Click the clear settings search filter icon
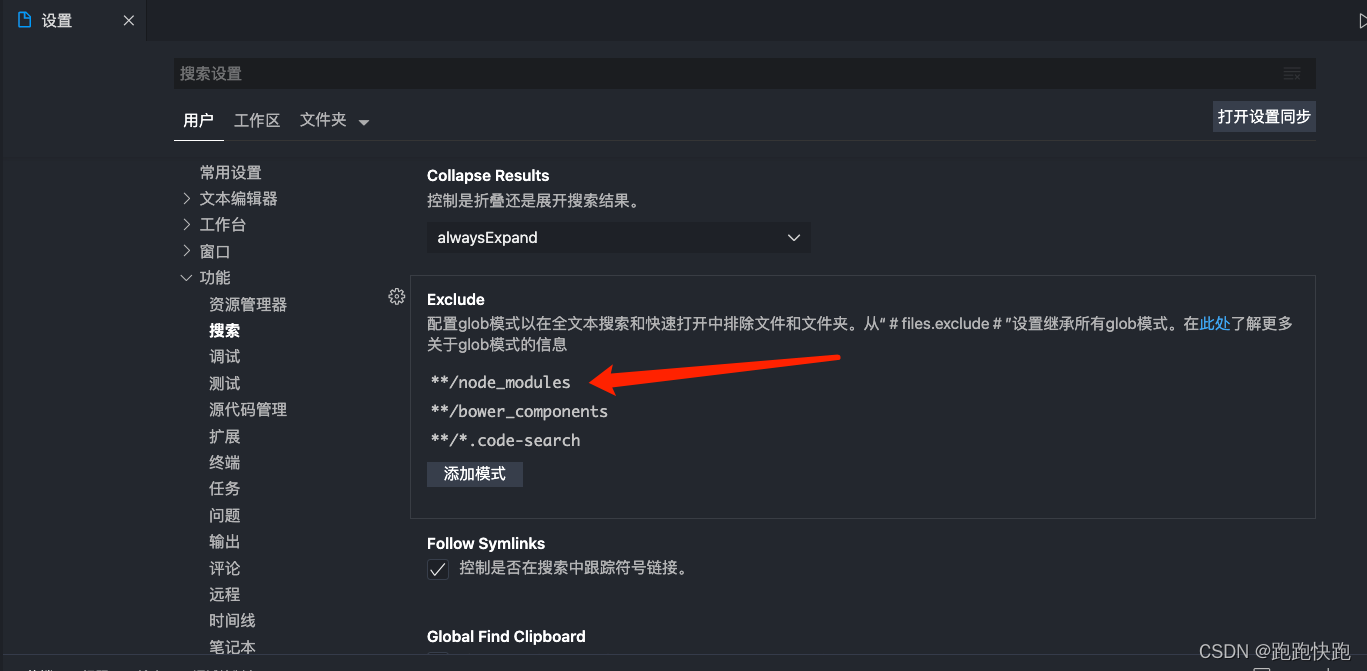This screenshot has width=1367, height=671. [x=1292, y=73]
